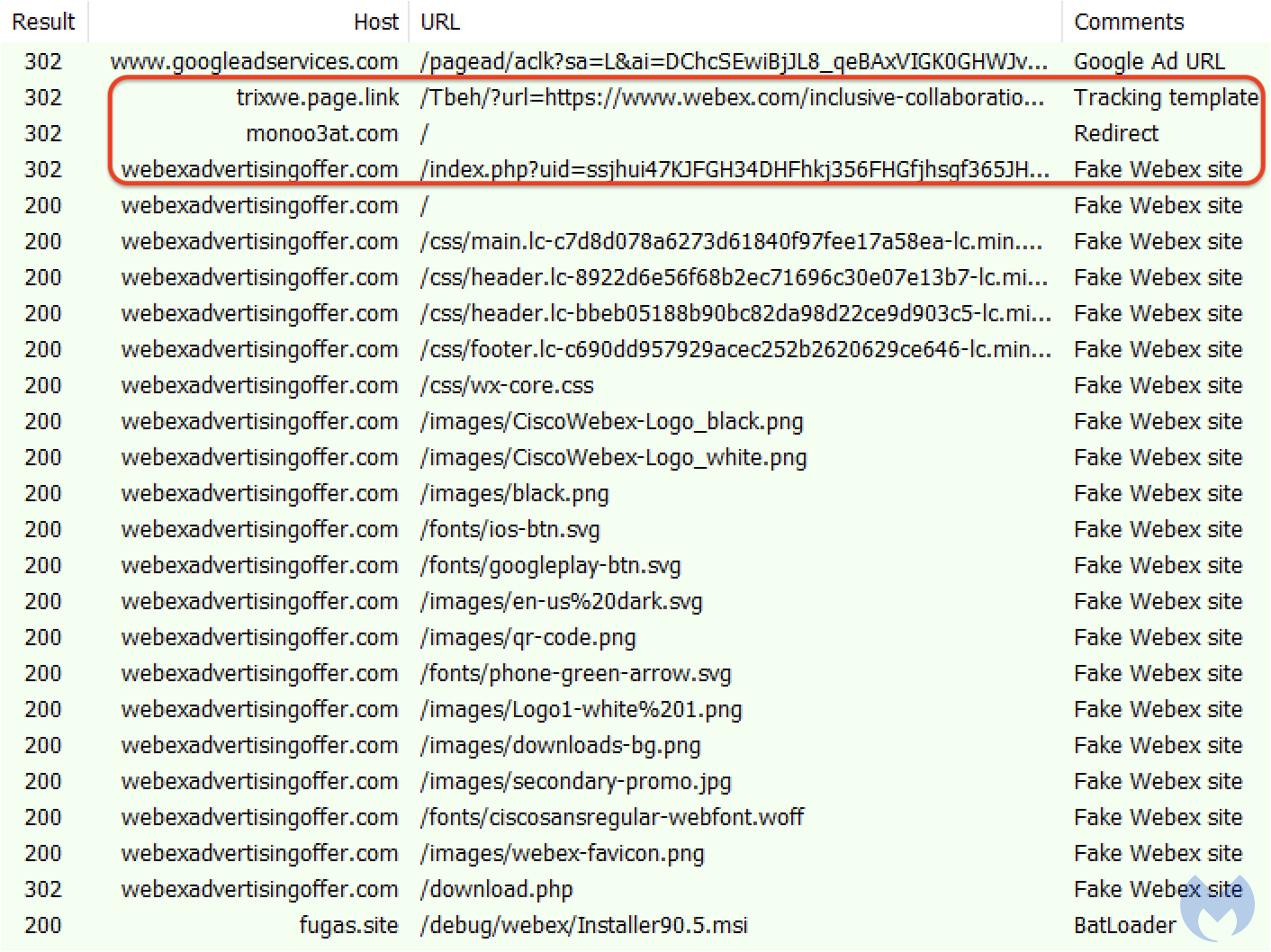The height and width of the screenshot is (952, 1271).
Task: Select the CiscoWebex-Logo_white.png request
Action: click(613, 457)
